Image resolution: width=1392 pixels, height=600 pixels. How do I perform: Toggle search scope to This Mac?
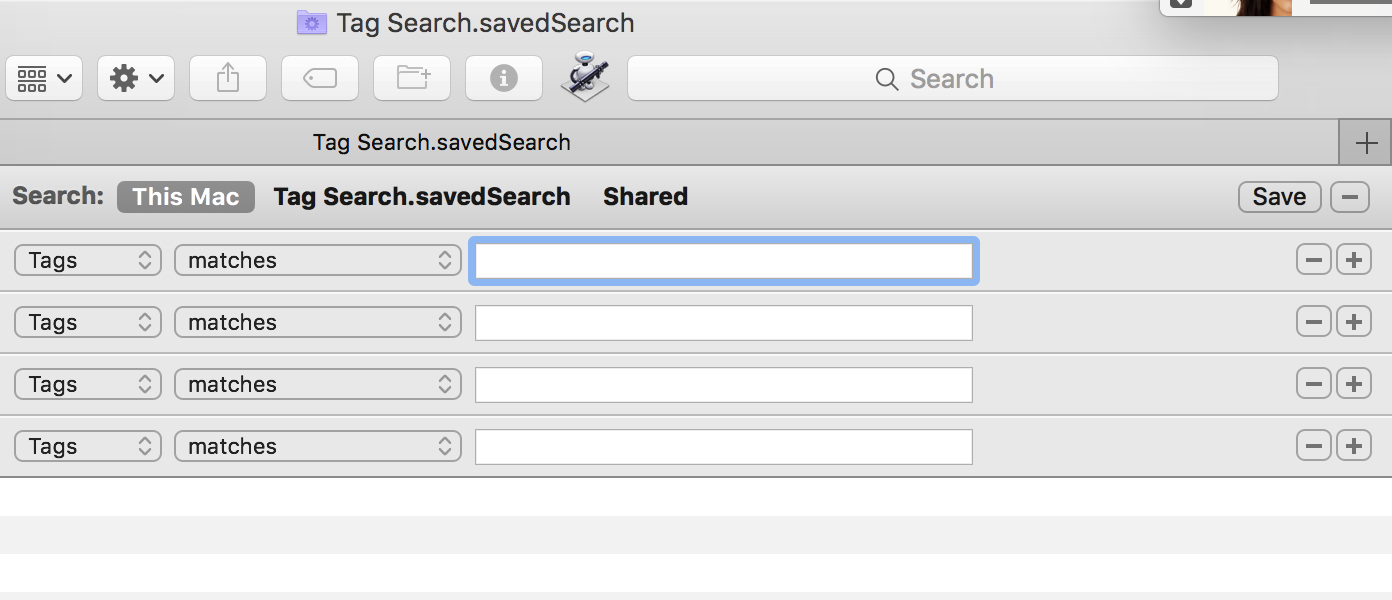(186, 197)
